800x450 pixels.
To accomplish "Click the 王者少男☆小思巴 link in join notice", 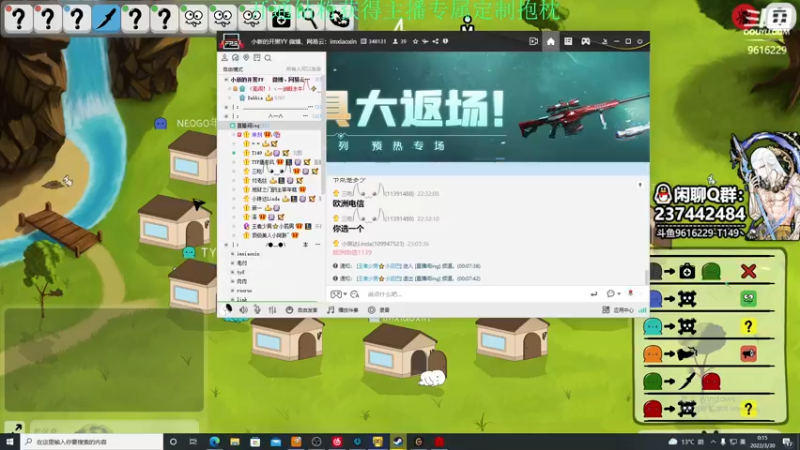I will (379, 266).
